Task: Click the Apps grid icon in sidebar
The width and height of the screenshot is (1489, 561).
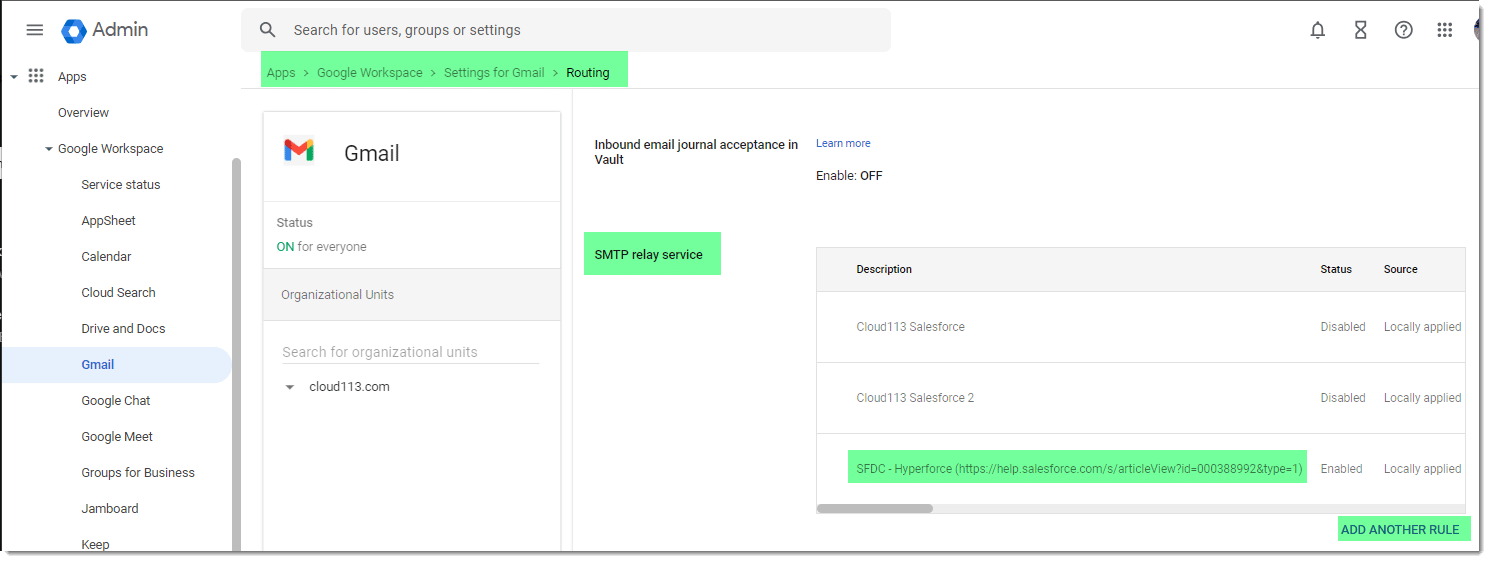Action: 36,76
